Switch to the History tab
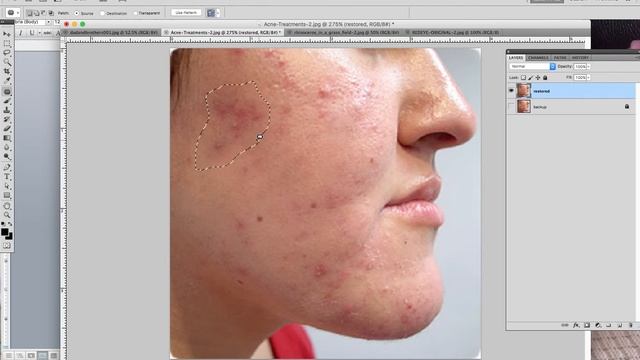The height and width of the screenshot is (360, 640). pyautogui.click(x=580, y=58)
